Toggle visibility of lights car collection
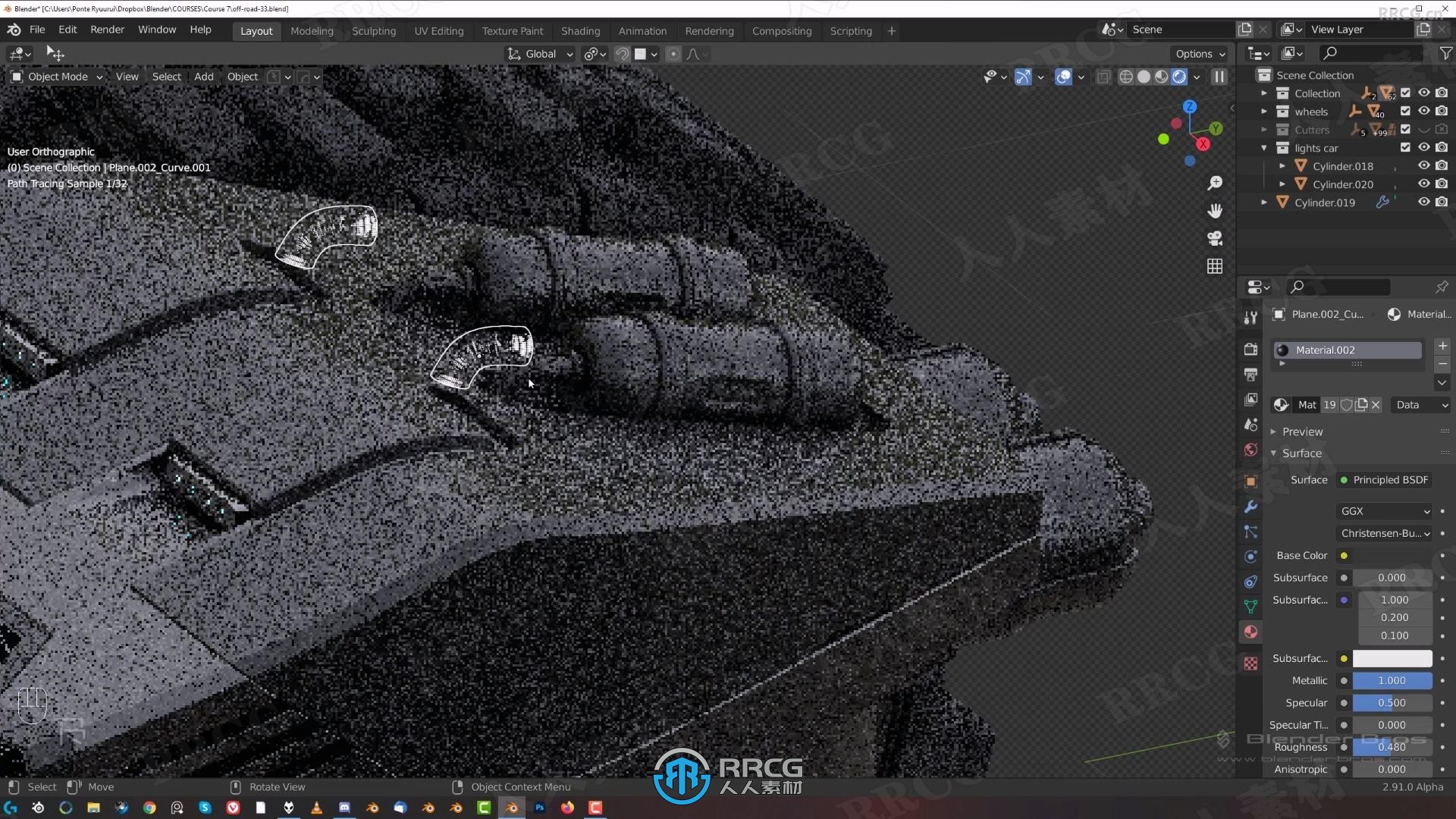The height and width of the screenshot is (819, 1456). (x=1422, y=148)
